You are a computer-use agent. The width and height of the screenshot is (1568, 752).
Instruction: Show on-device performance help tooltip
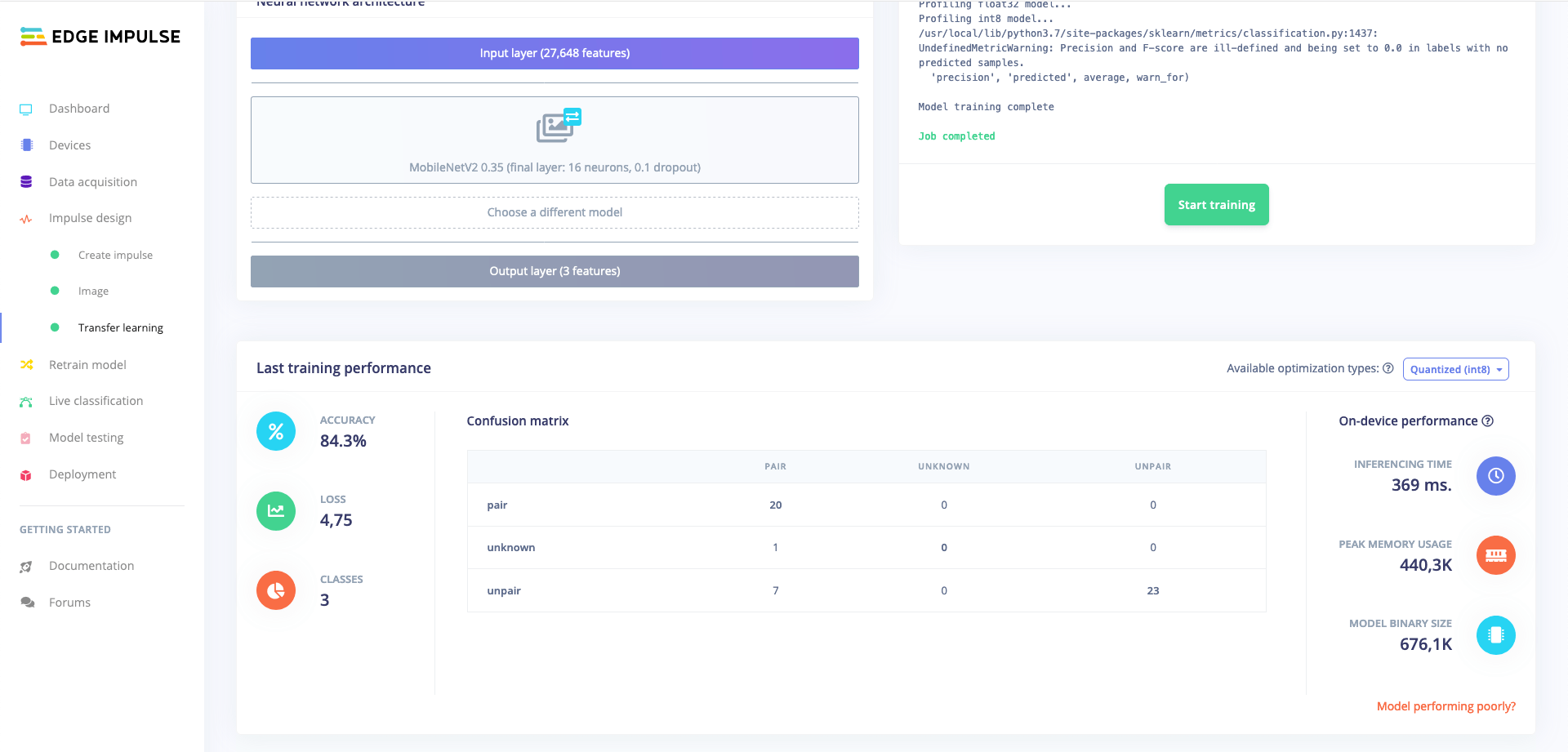coord(1487,421)
